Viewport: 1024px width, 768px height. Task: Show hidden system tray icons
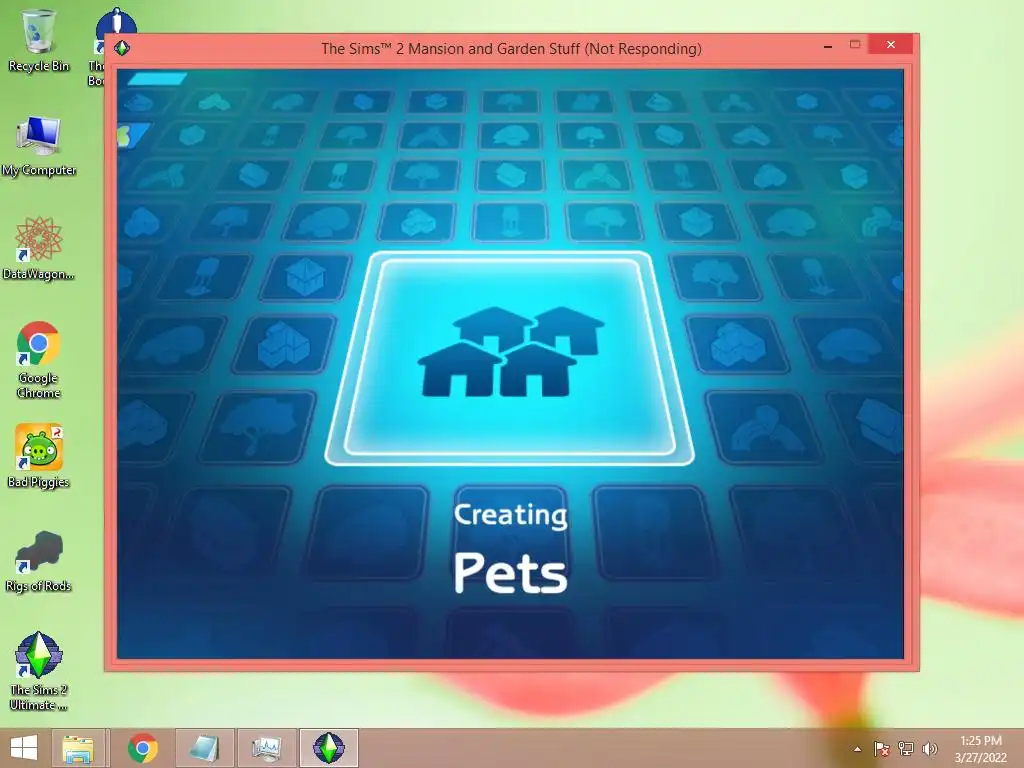[857, 749]
